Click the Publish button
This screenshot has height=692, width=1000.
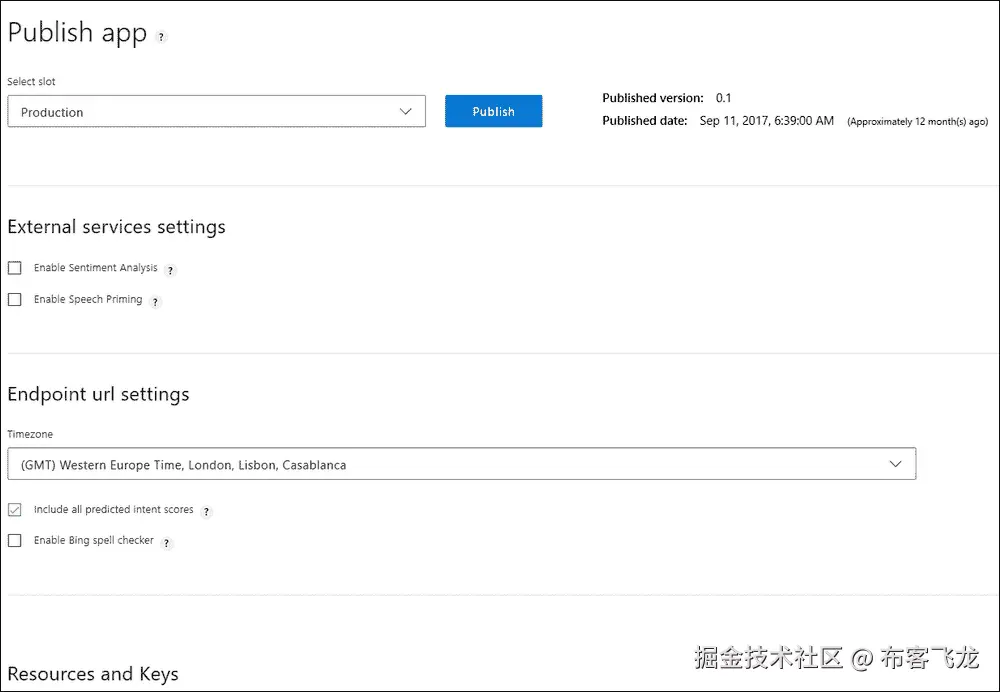493,111
